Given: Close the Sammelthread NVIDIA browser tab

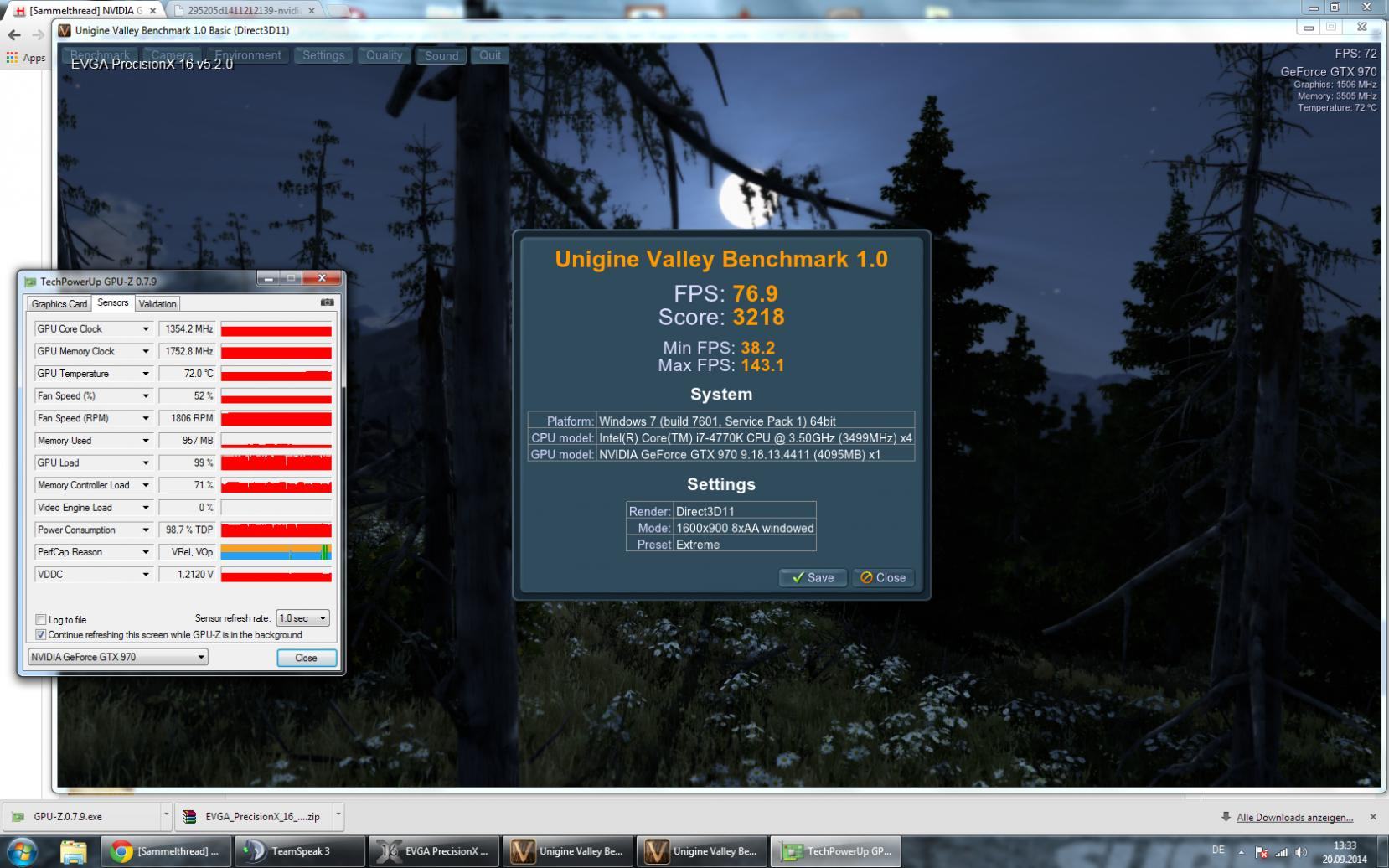Looking at the screenshot, I should (x=152, y=11).
